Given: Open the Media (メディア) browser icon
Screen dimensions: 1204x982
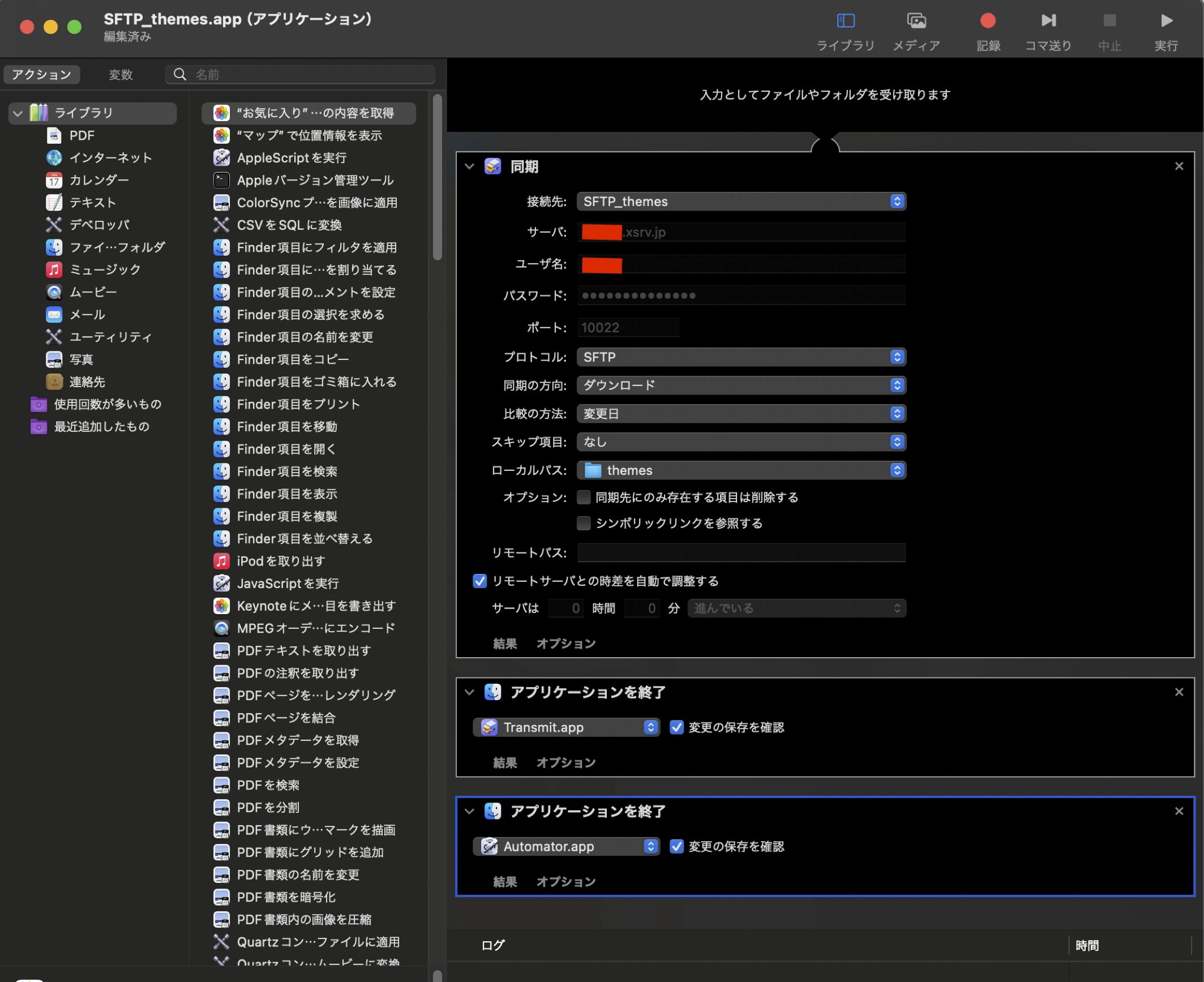Looking at the screenshot, I should click(916, 21).
